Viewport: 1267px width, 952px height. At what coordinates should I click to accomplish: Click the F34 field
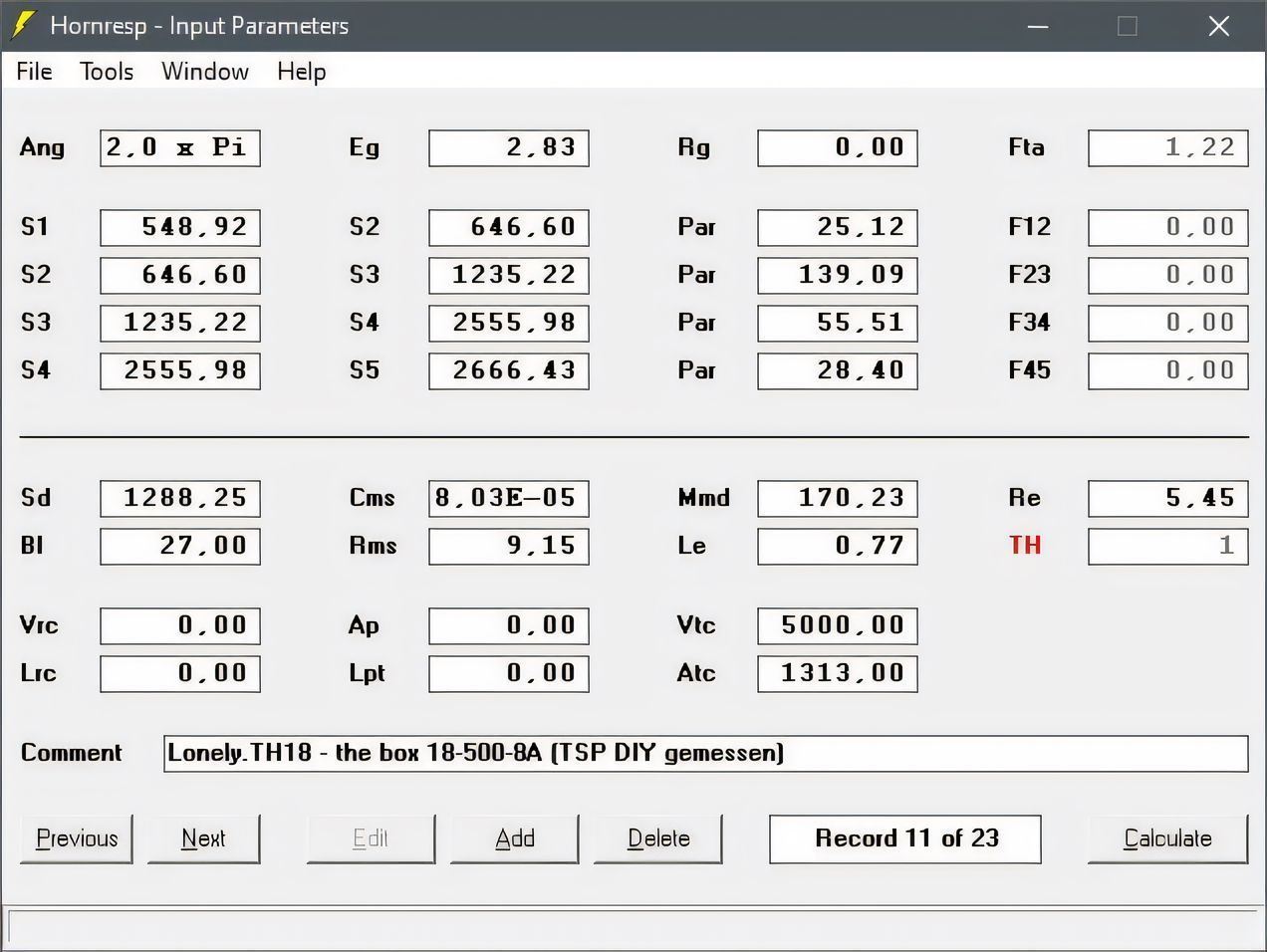[x=1168, y=323]
